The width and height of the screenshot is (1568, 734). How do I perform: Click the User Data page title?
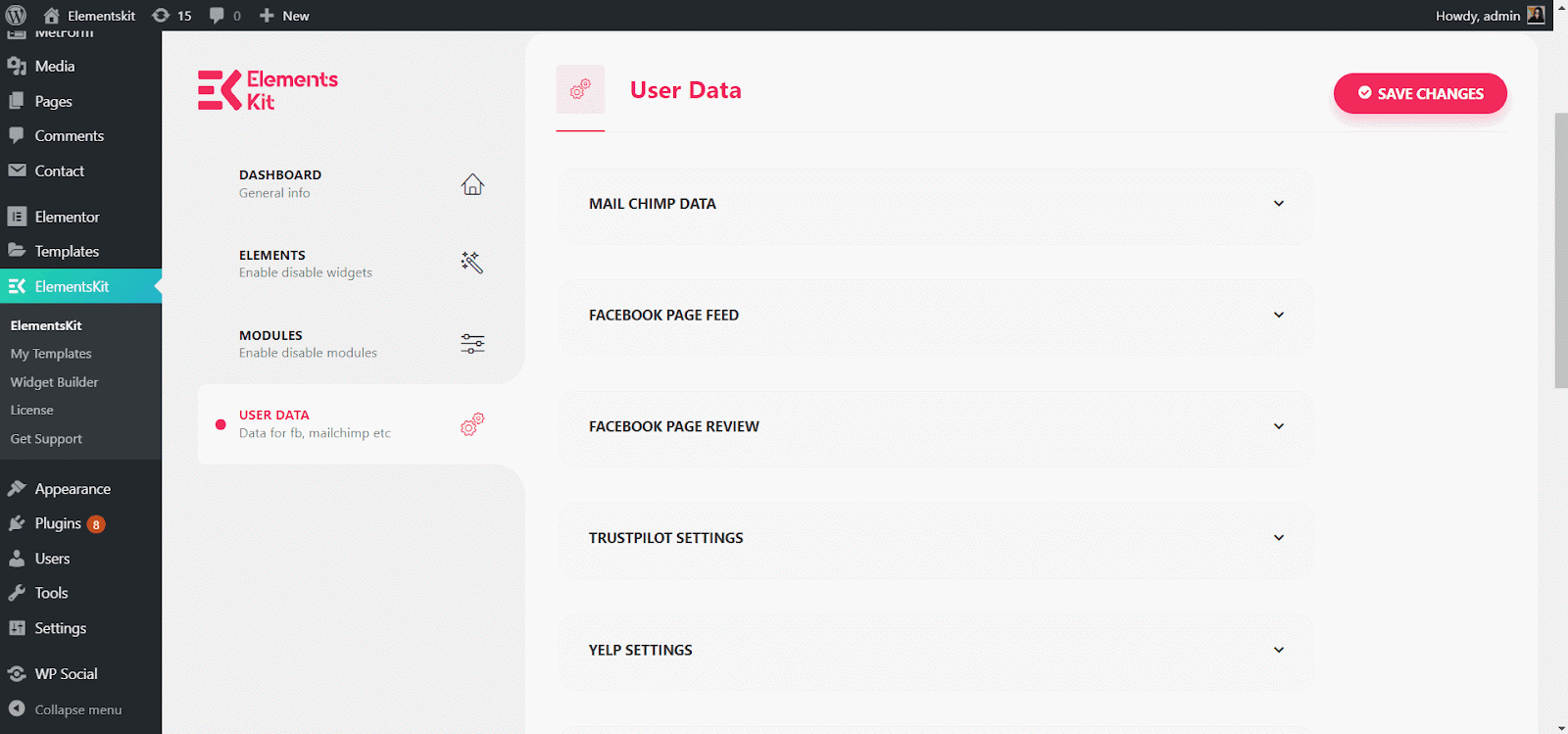point(686,90)
